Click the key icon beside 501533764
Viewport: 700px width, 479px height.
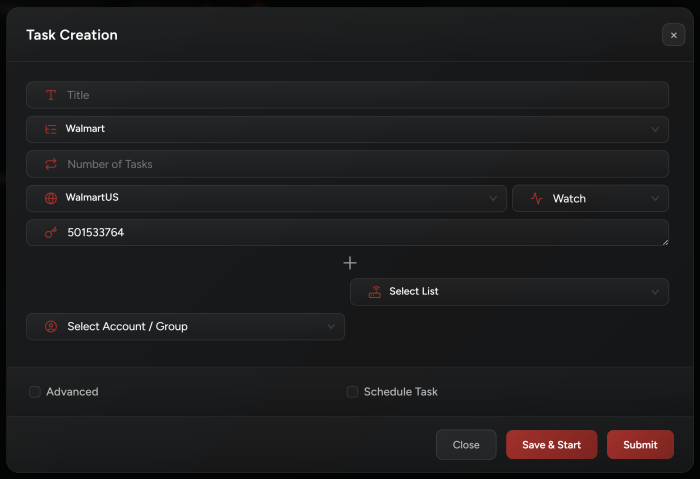pos(51,232)
